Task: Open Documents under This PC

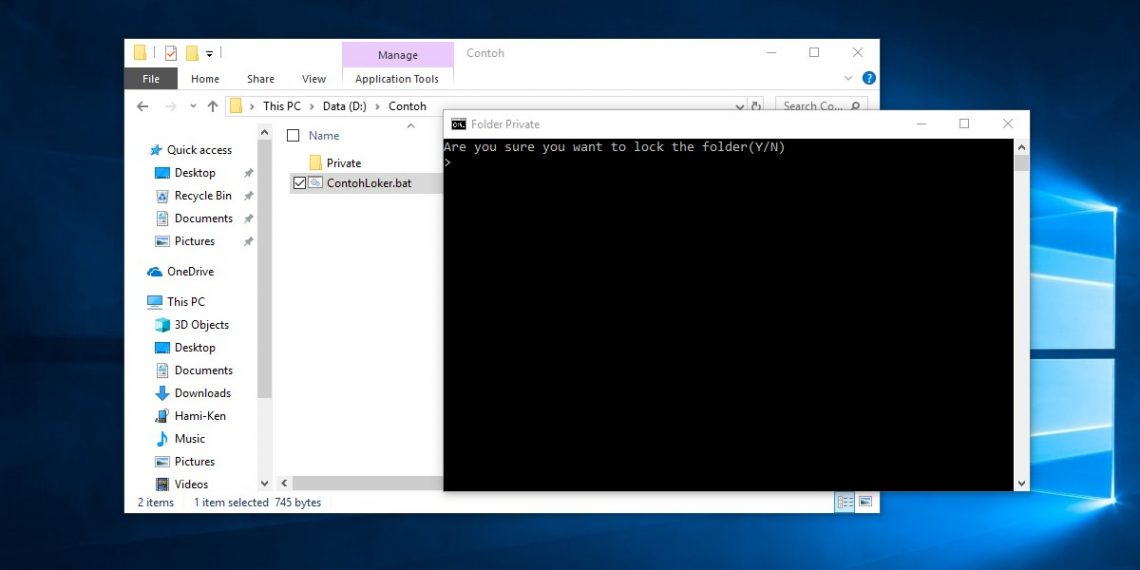Action: click(194, 370)
